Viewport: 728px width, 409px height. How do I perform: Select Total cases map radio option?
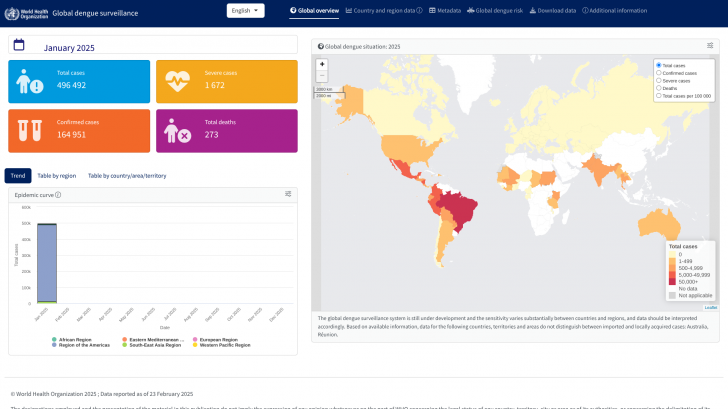[x=658, y=65]
